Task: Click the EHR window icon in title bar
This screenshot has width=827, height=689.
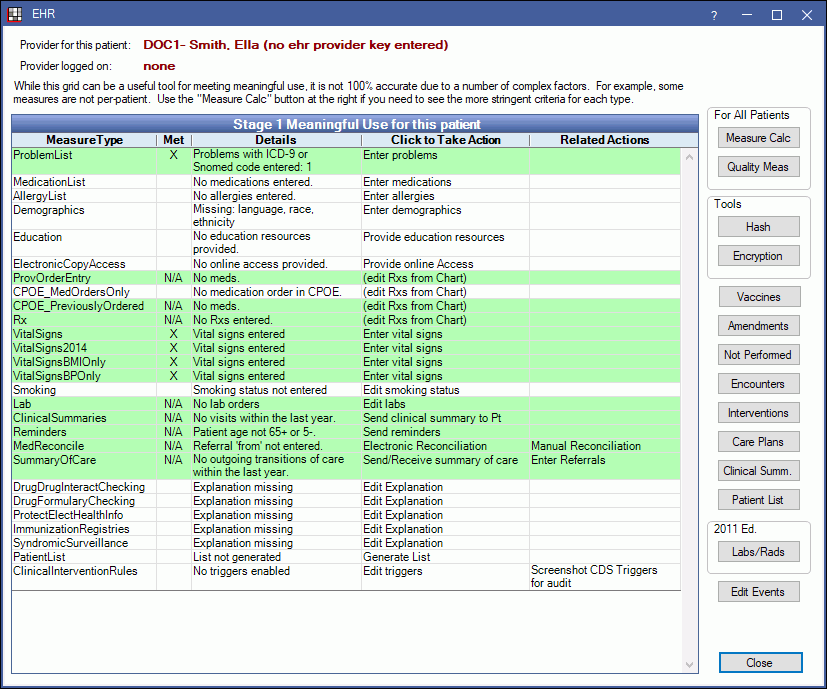Action: point(14,15)
